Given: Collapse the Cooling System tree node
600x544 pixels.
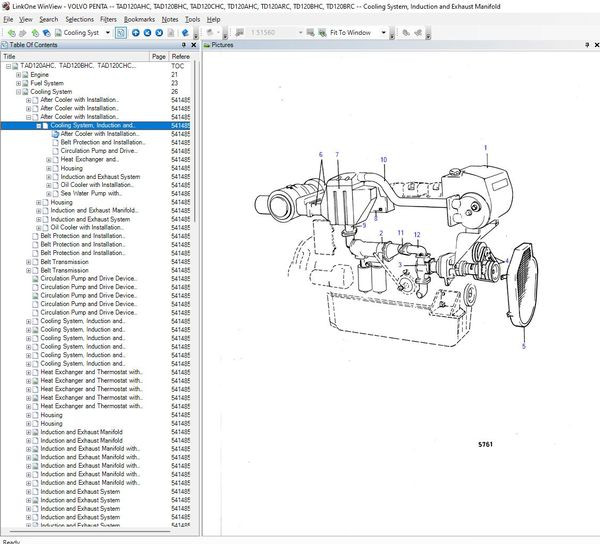Looking at the screenshot, I should pyautogui.click(x=17, y=92).
